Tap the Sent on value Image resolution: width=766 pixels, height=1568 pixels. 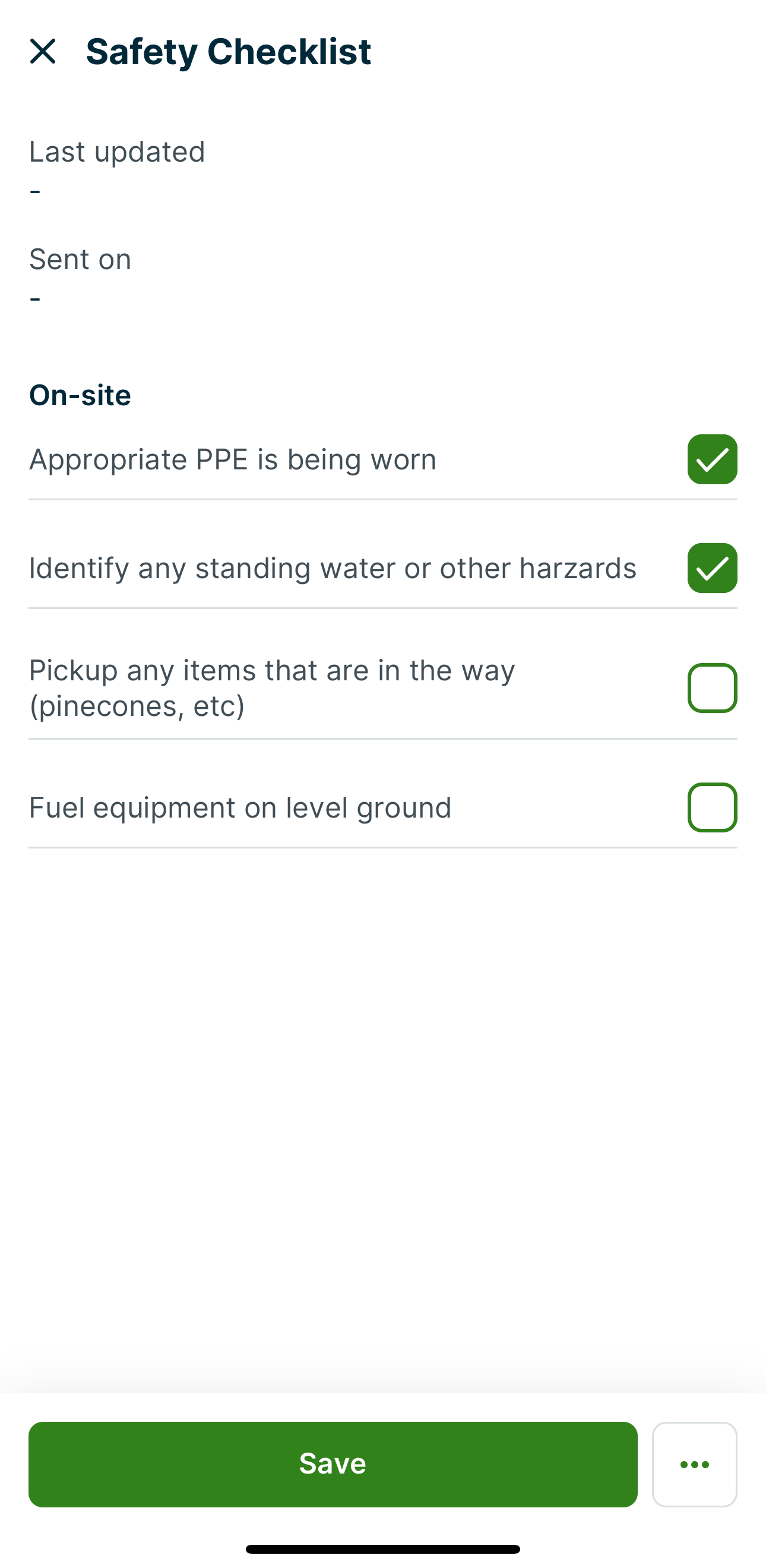34,298
